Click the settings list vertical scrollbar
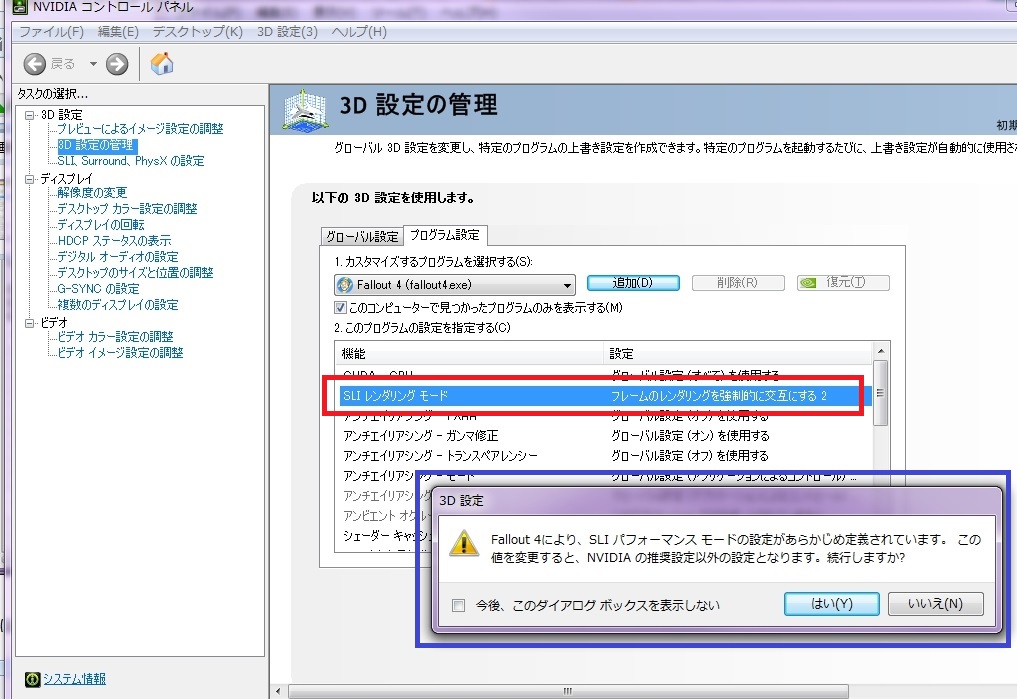 point(879,393)
